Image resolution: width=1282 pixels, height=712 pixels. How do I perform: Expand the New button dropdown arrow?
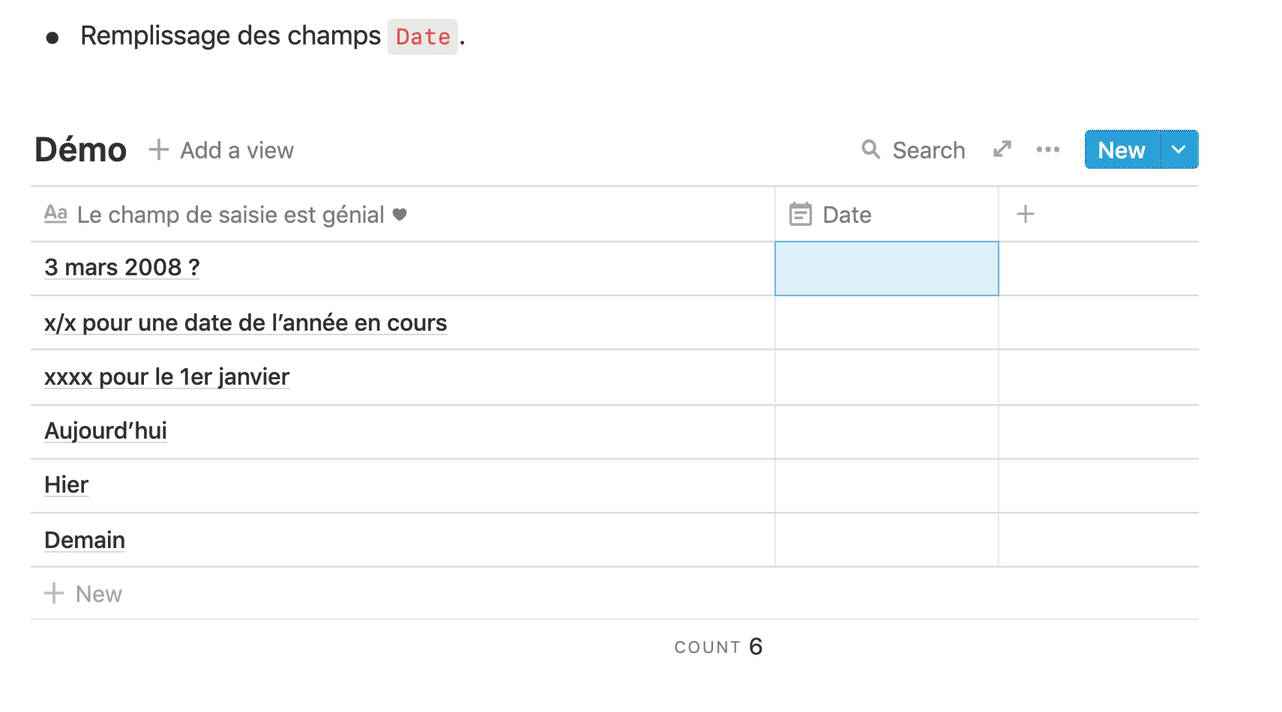(1179, 150)
